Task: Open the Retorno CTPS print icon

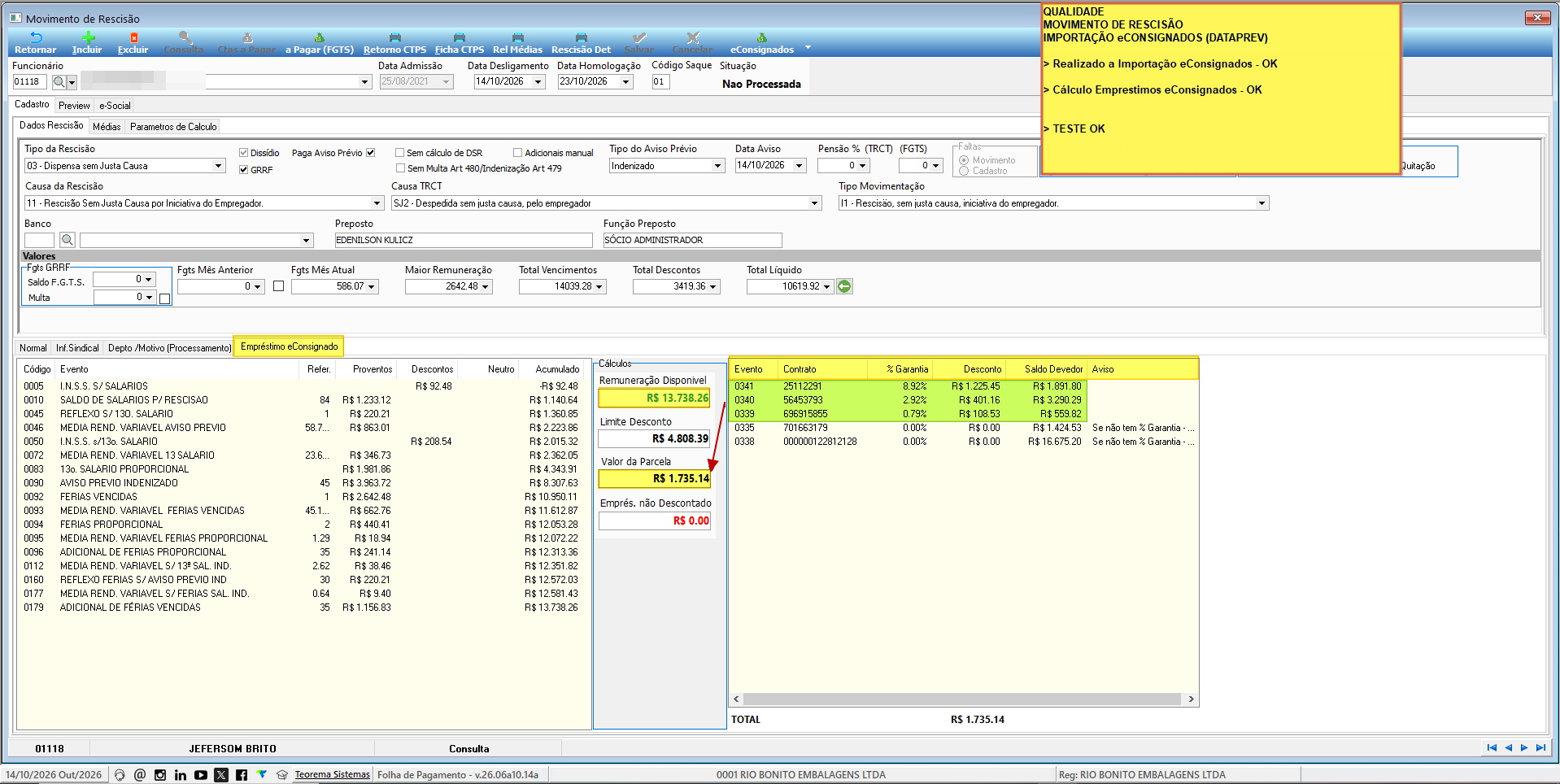Action: (395, 37)
